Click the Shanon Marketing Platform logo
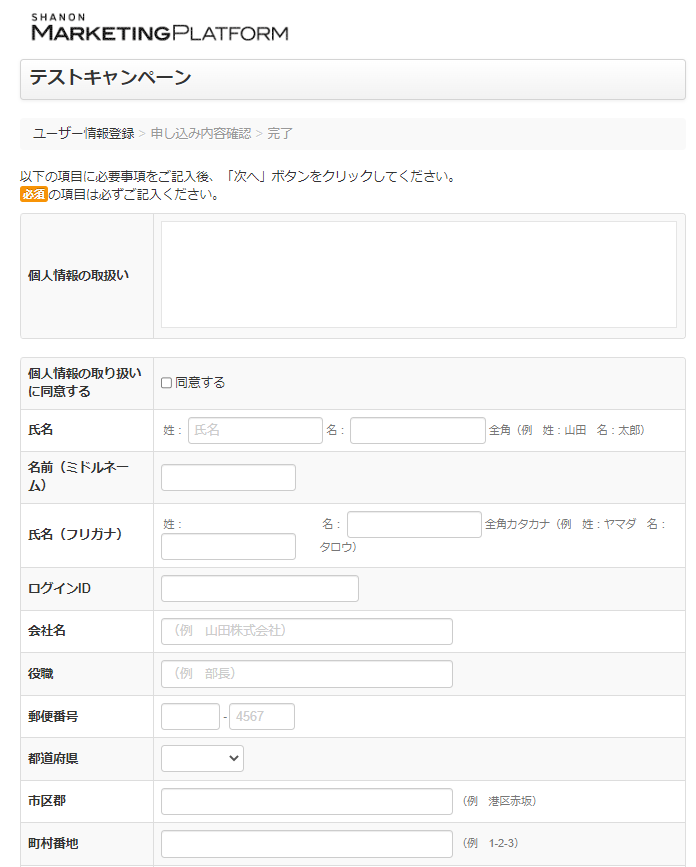The height and width of the screenshot is (867, 696). coord(160,28)
